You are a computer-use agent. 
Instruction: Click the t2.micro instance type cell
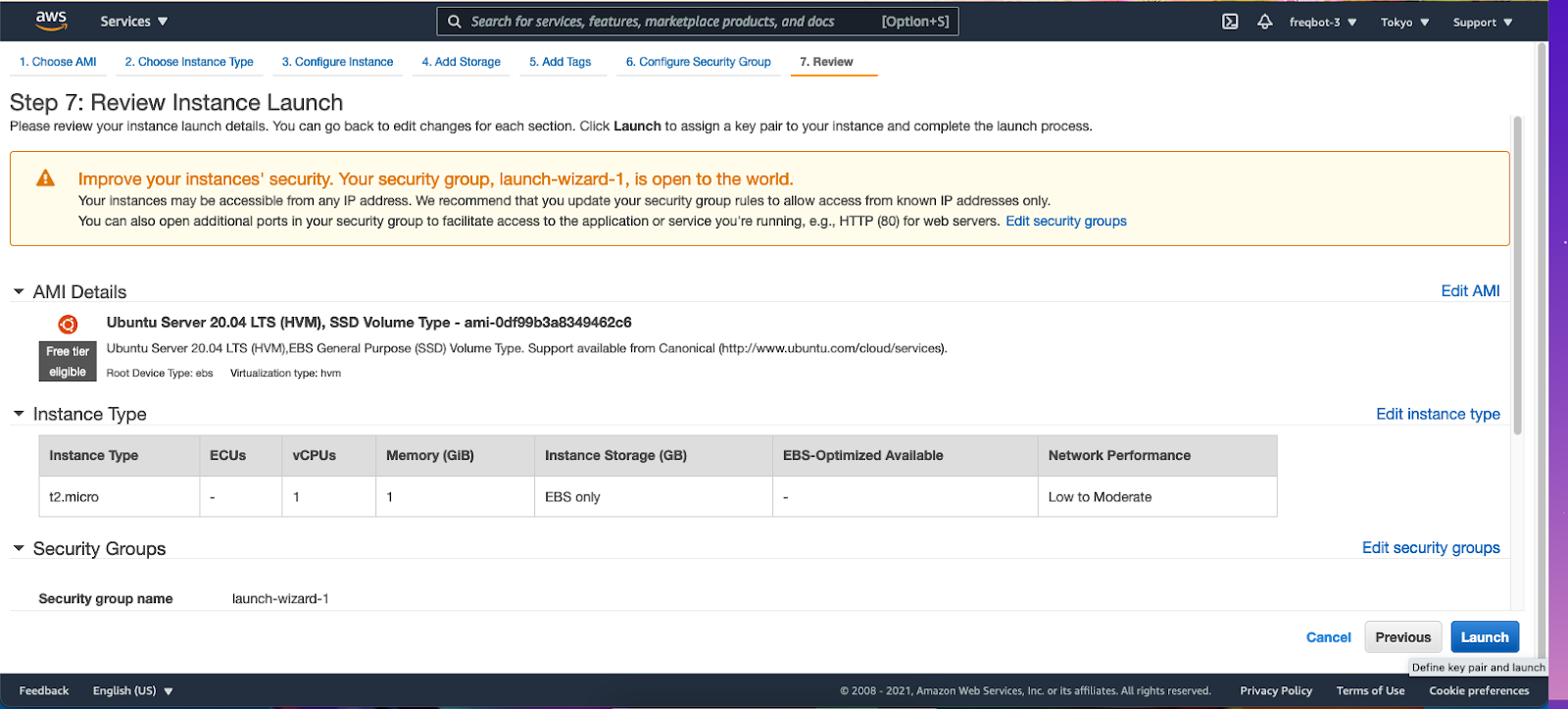pos(119,497)
